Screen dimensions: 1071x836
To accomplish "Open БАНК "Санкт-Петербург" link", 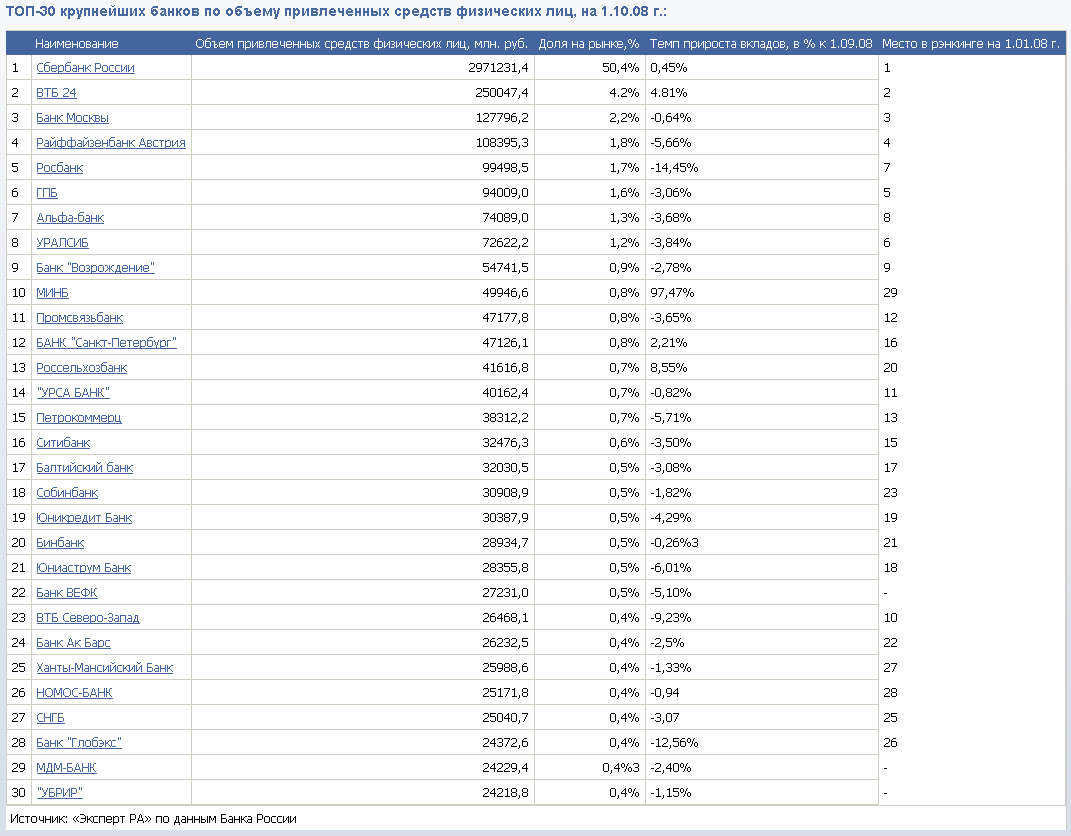I will [x=106, y=343].
